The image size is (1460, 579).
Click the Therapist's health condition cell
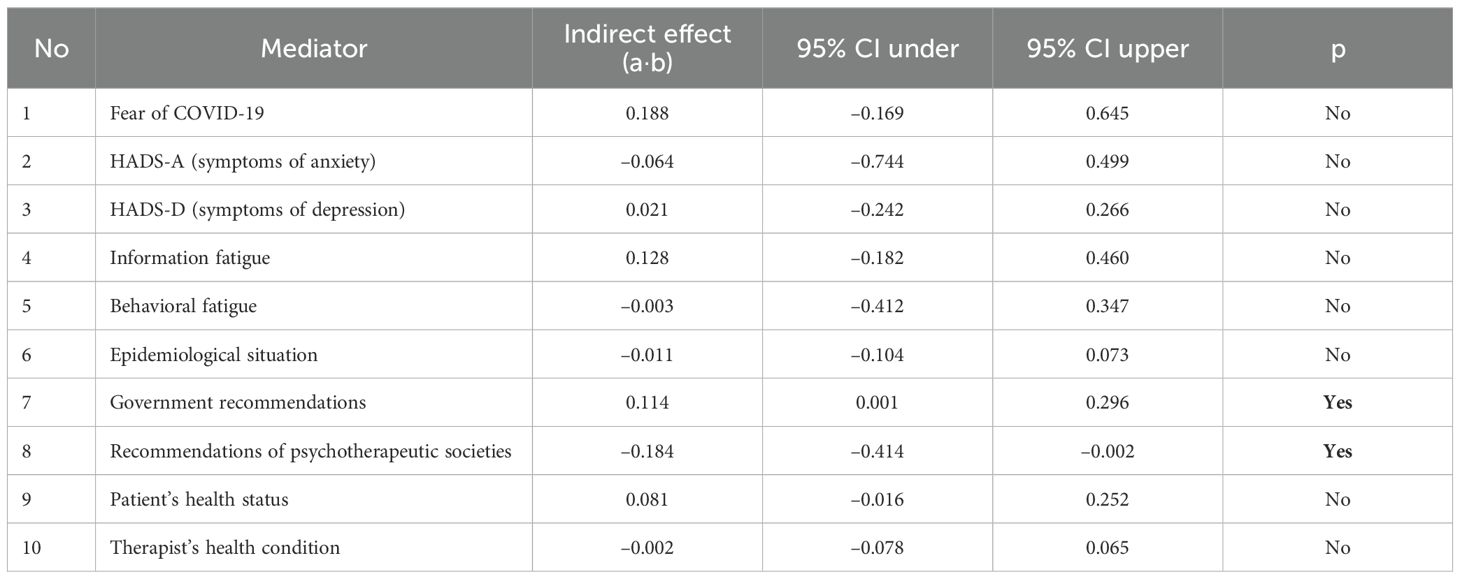(x=225, y=547)
